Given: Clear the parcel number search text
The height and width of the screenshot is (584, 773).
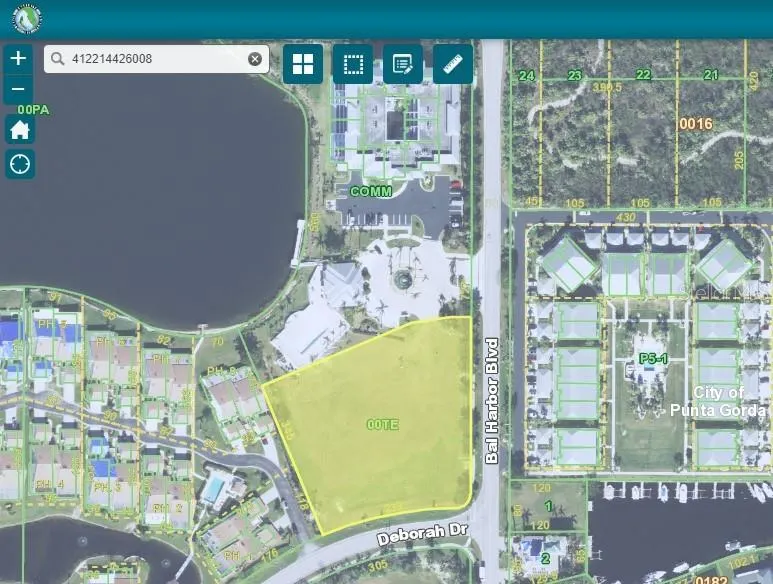Looking at the screenshot, I should pyautogui.click(x=255, y=59).
